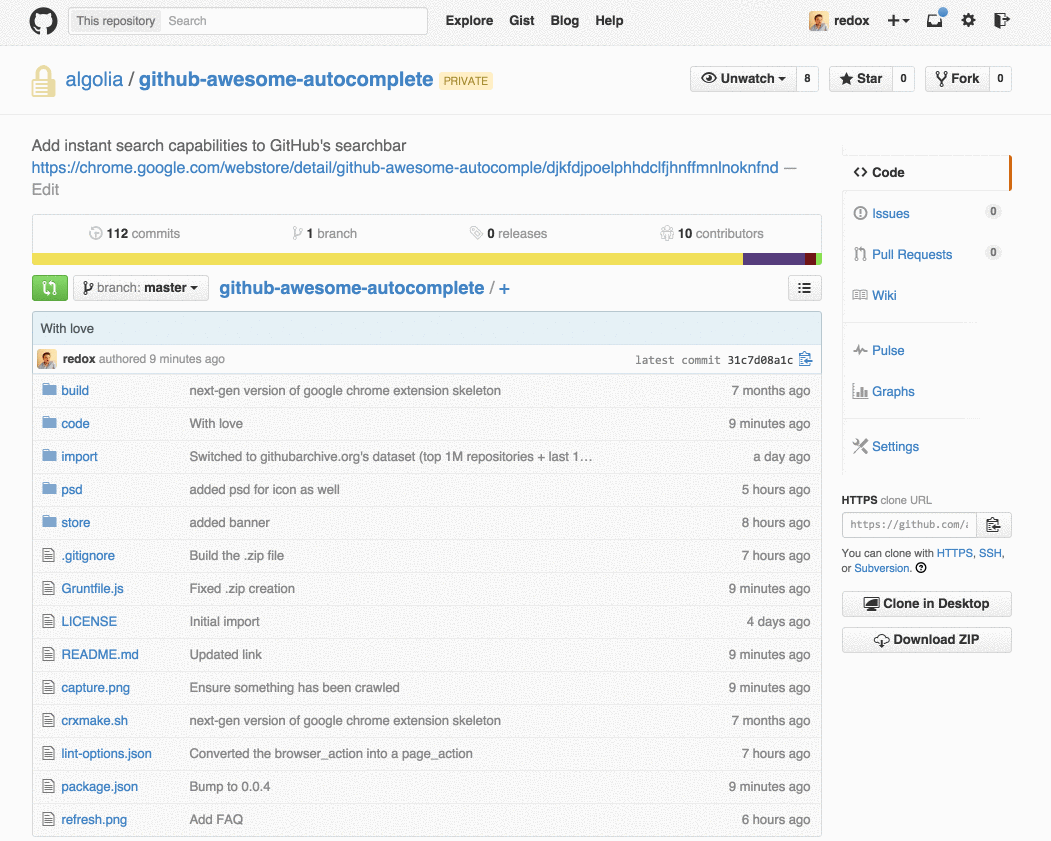
Task: Open the plus create-new dropdown in header
Action: (x=898, y=21)
